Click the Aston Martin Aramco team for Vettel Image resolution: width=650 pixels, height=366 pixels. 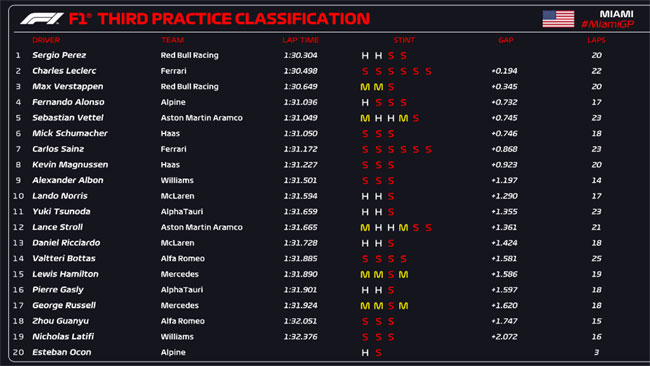(x=201, y=118)
